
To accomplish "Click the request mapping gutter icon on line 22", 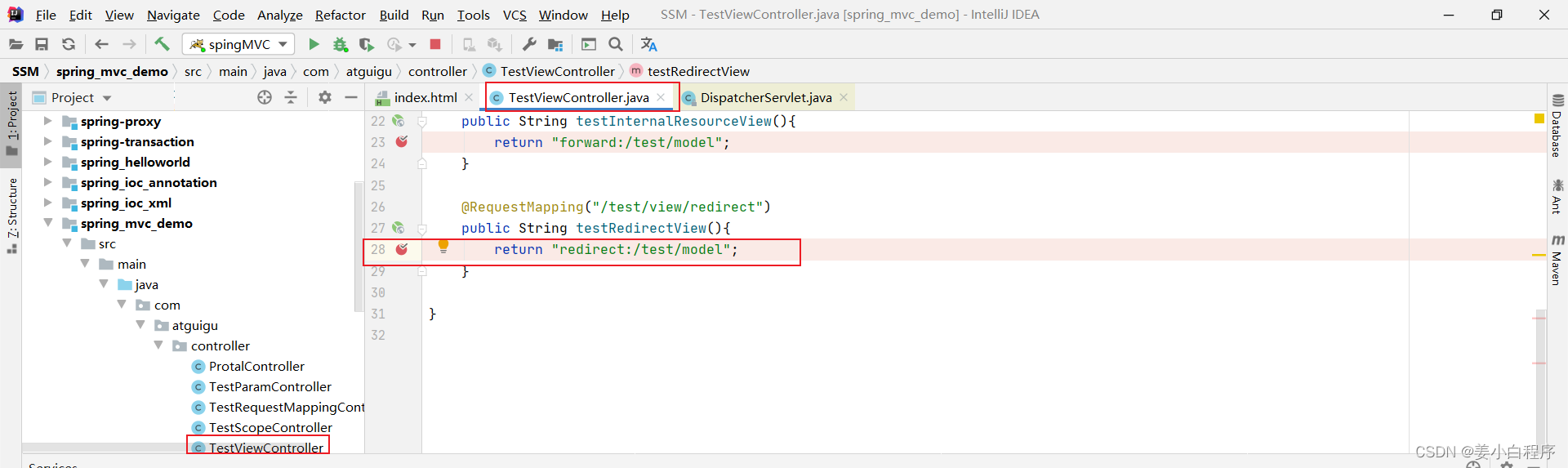I will (398, 121).
